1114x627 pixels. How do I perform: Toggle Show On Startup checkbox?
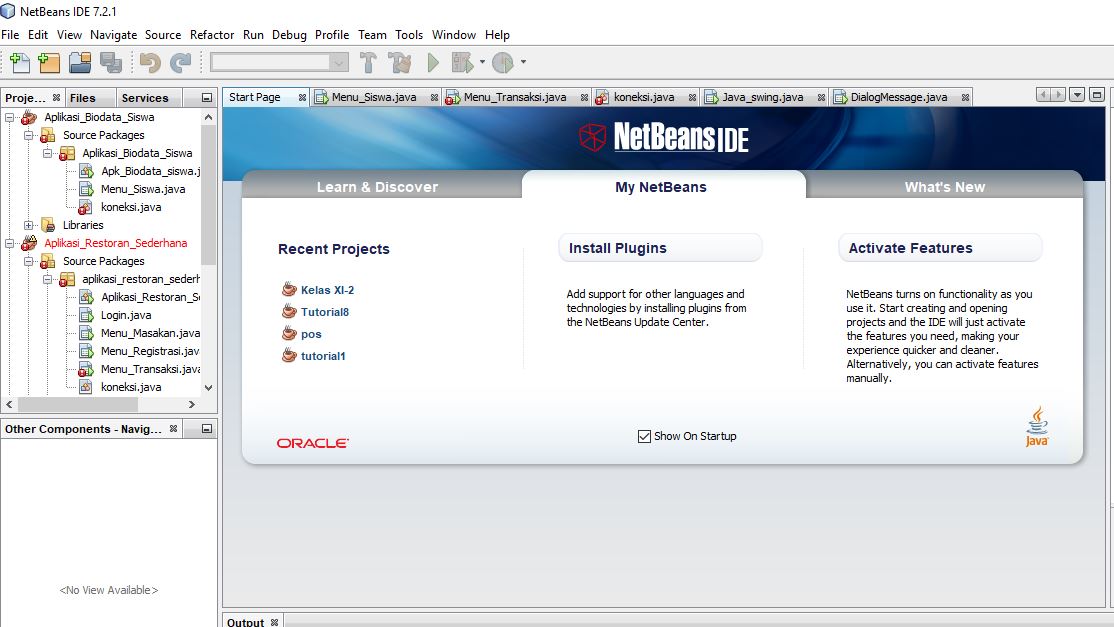pos(644,436)
